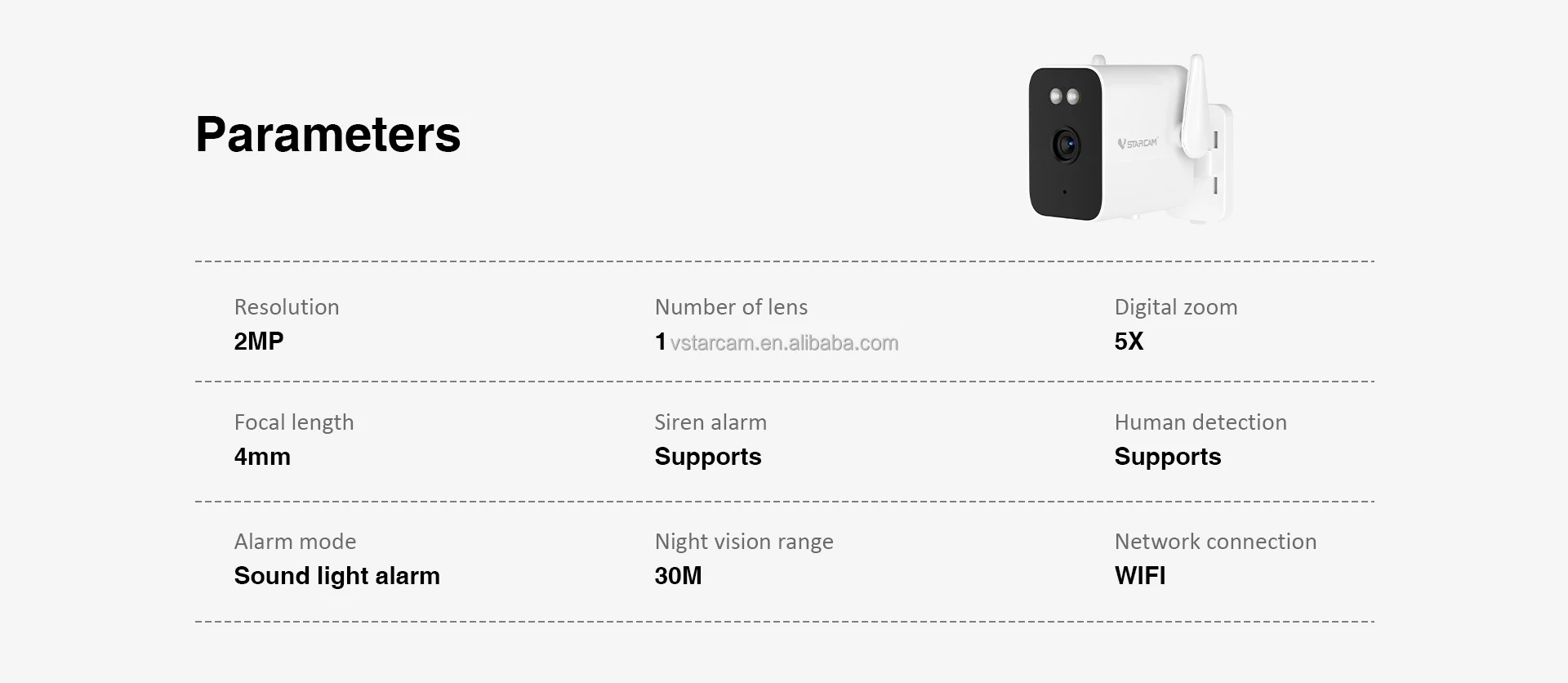
Task: Click Supports under Human detection
Action: coord(1167,457)
